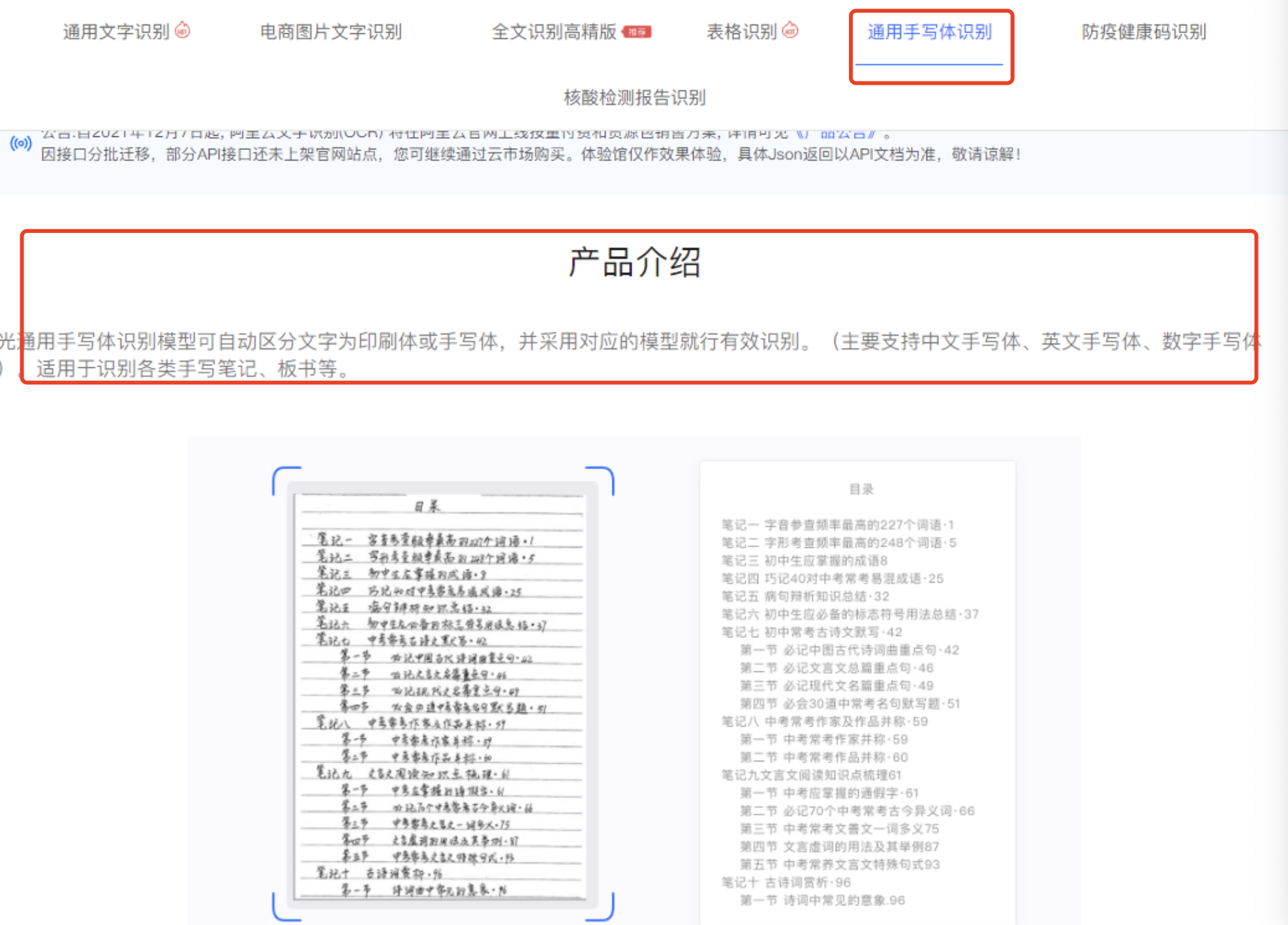Click result line 第二节 必记70个中考常考古今异义词
Viewport: 1288px width, 925px height.
tap(857, 811)
